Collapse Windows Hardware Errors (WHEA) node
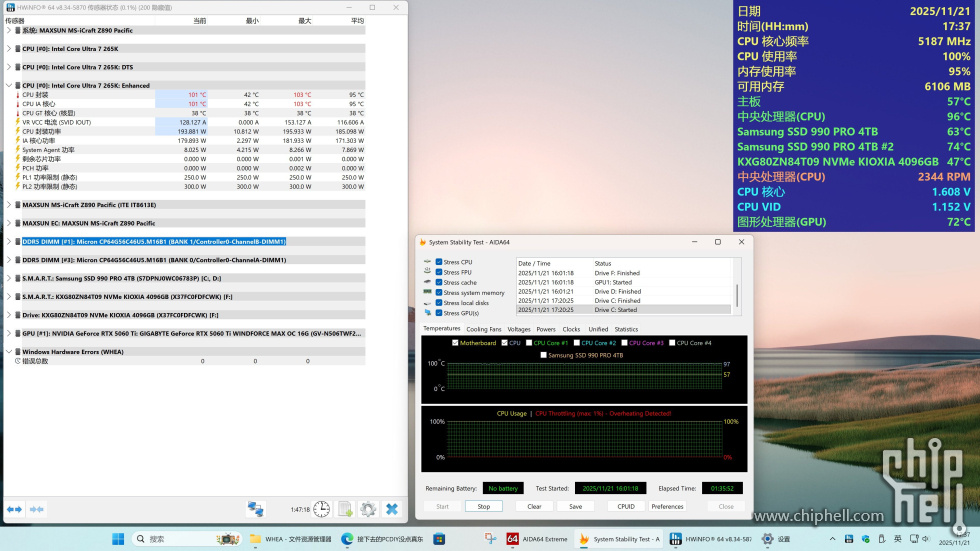 click(9, 352)
